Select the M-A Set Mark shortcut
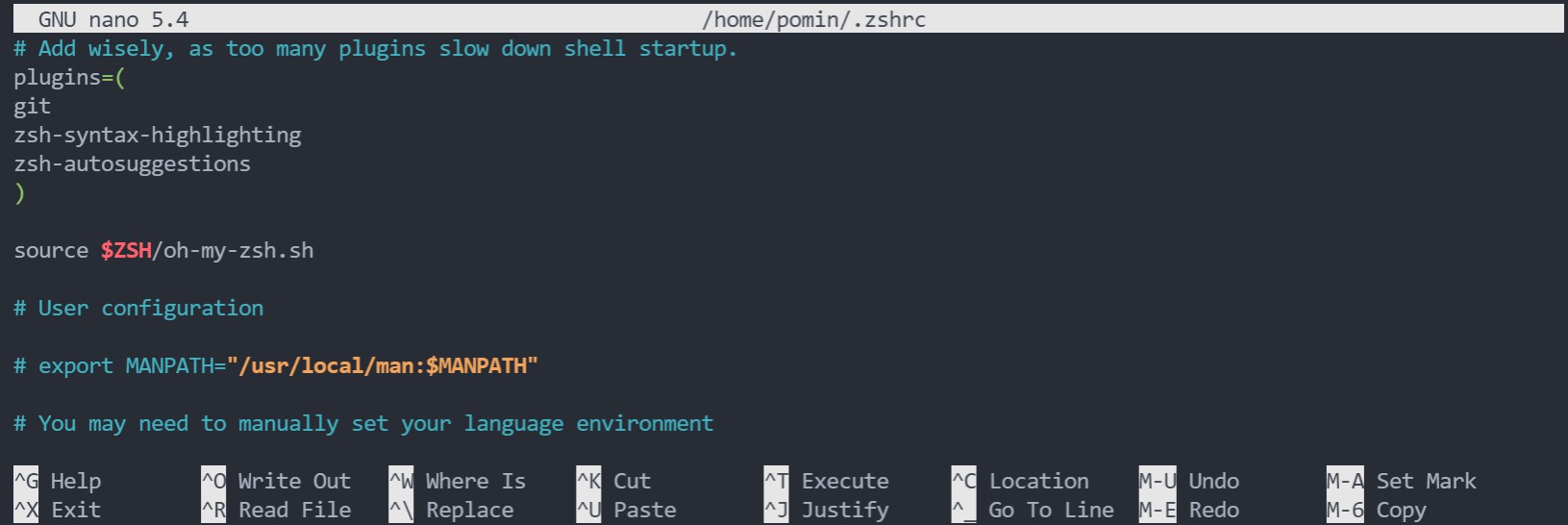The width and height of the screenshot is (1568, 525). click(1402, 481)
